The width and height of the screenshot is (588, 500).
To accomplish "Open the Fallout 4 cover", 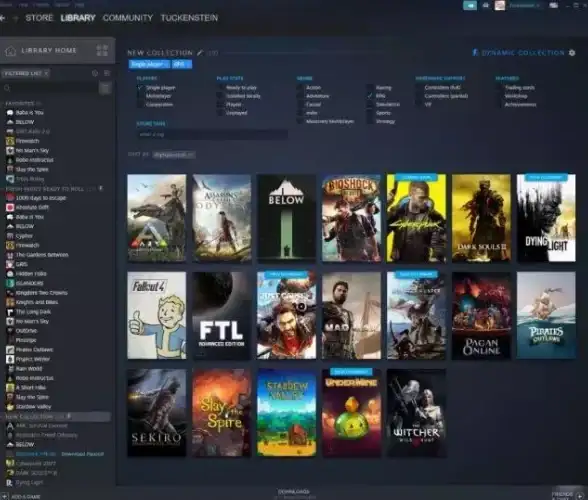I will tap(157, 315).
